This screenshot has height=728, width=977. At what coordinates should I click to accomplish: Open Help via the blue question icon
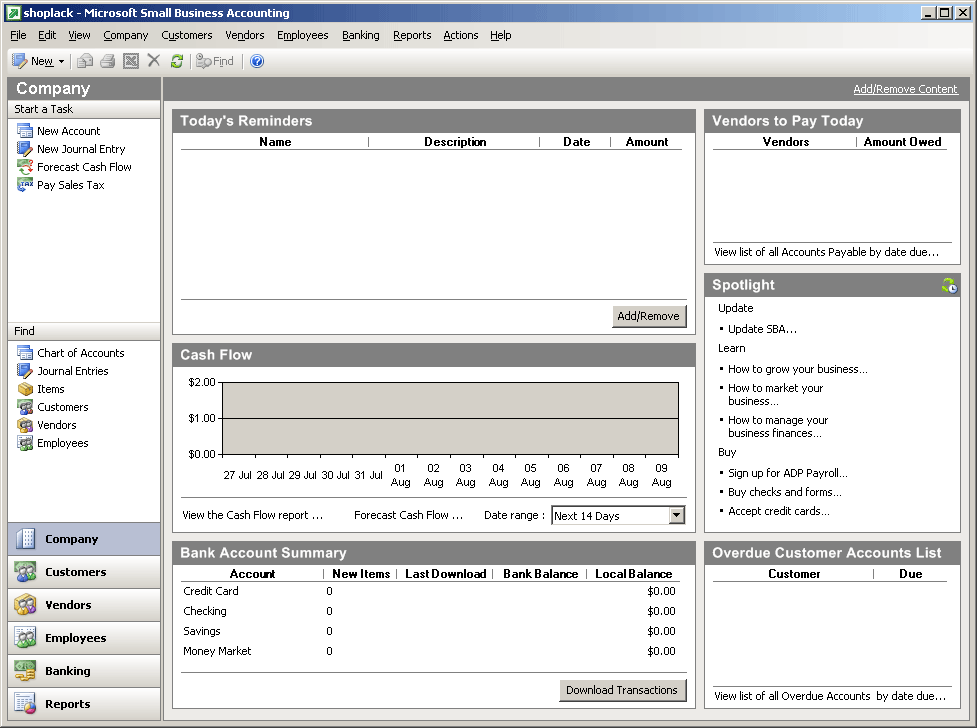(x=257, y=61)
